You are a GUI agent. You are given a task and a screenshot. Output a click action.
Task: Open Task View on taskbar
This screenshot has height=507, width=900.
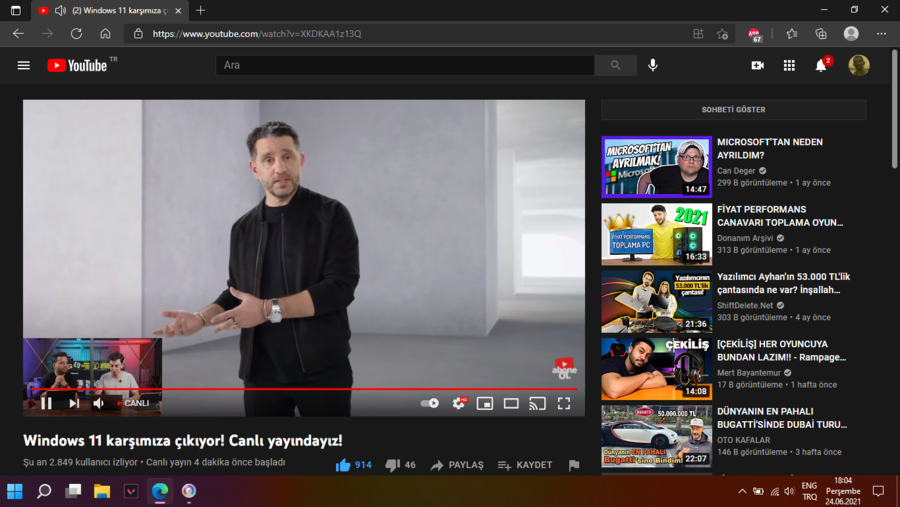point(73,491)
